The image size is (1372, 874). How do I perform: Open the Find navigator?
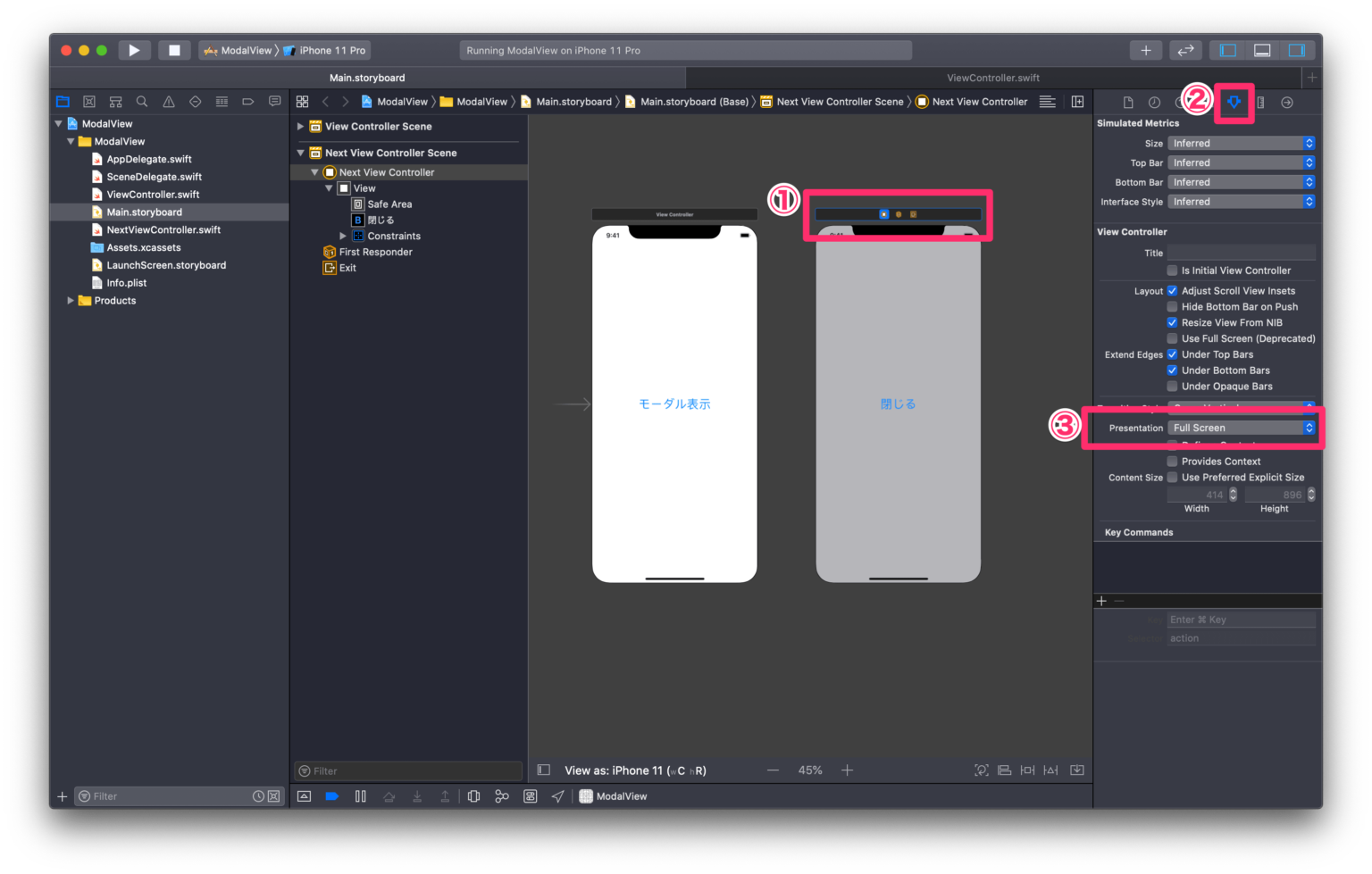tap(142, 102)
